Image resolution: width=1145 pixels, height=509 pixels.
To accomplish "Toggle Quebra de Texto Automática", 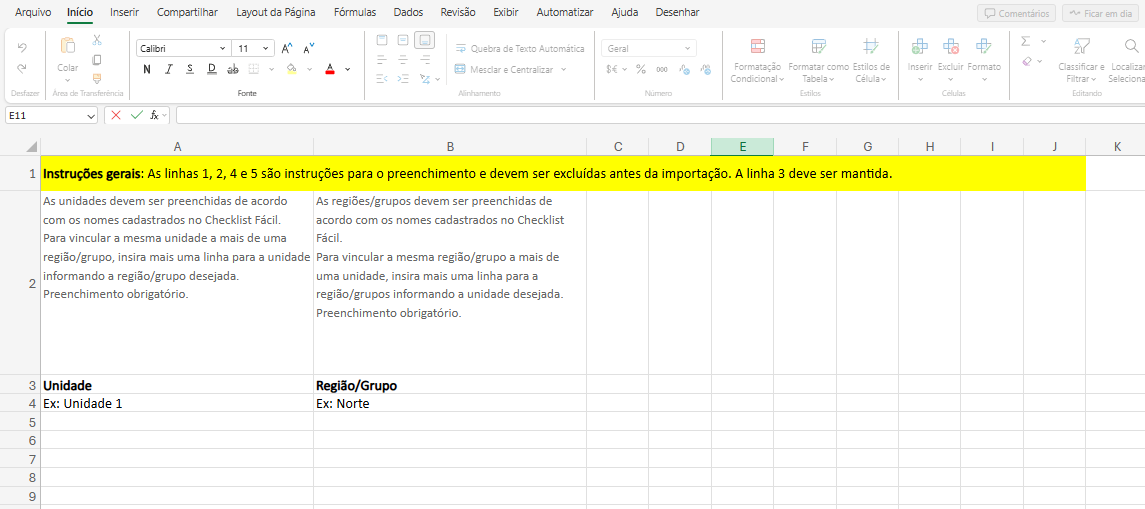I will click(x=520, y=48).
